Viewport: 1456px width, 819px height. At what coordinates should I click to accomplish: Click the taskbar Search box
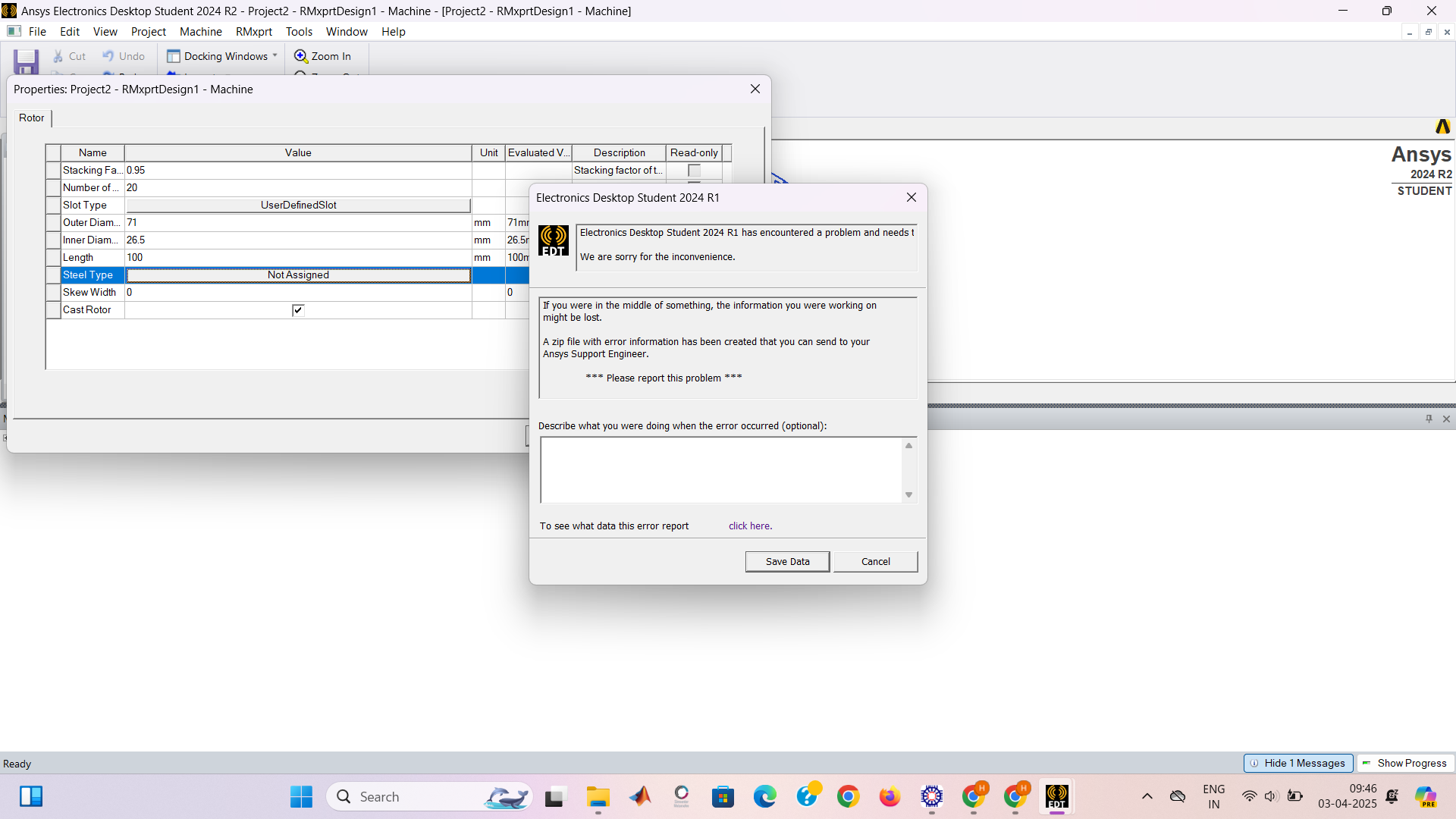[430, 797]
